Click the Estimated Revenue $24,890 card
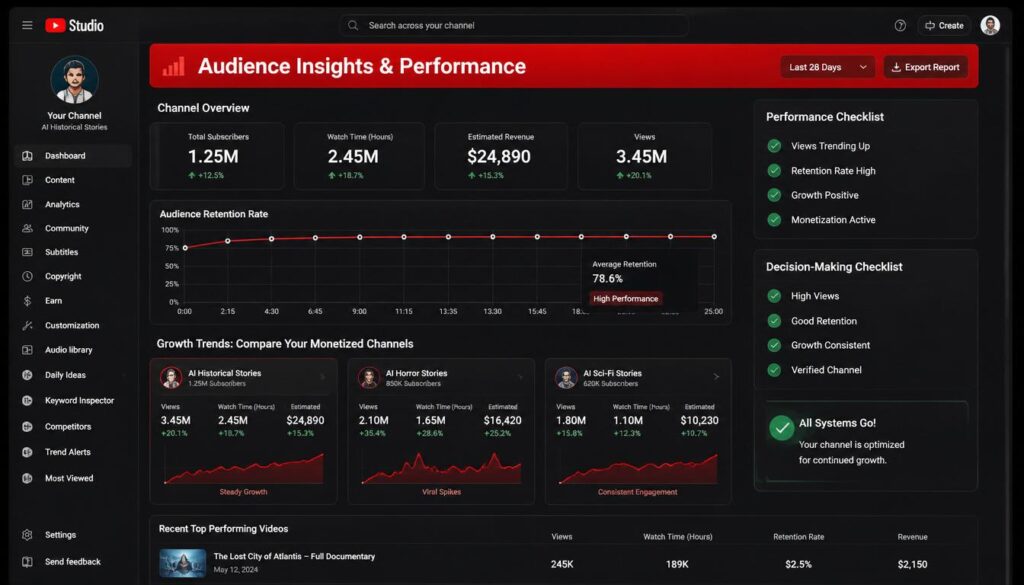 coord(501,157)
